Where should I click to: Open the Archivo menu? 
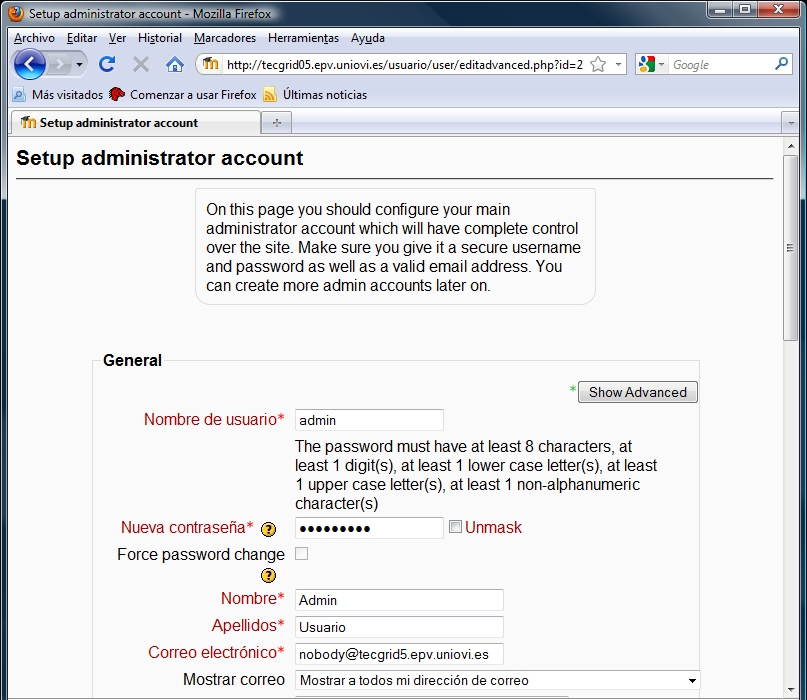click(34, 38)
